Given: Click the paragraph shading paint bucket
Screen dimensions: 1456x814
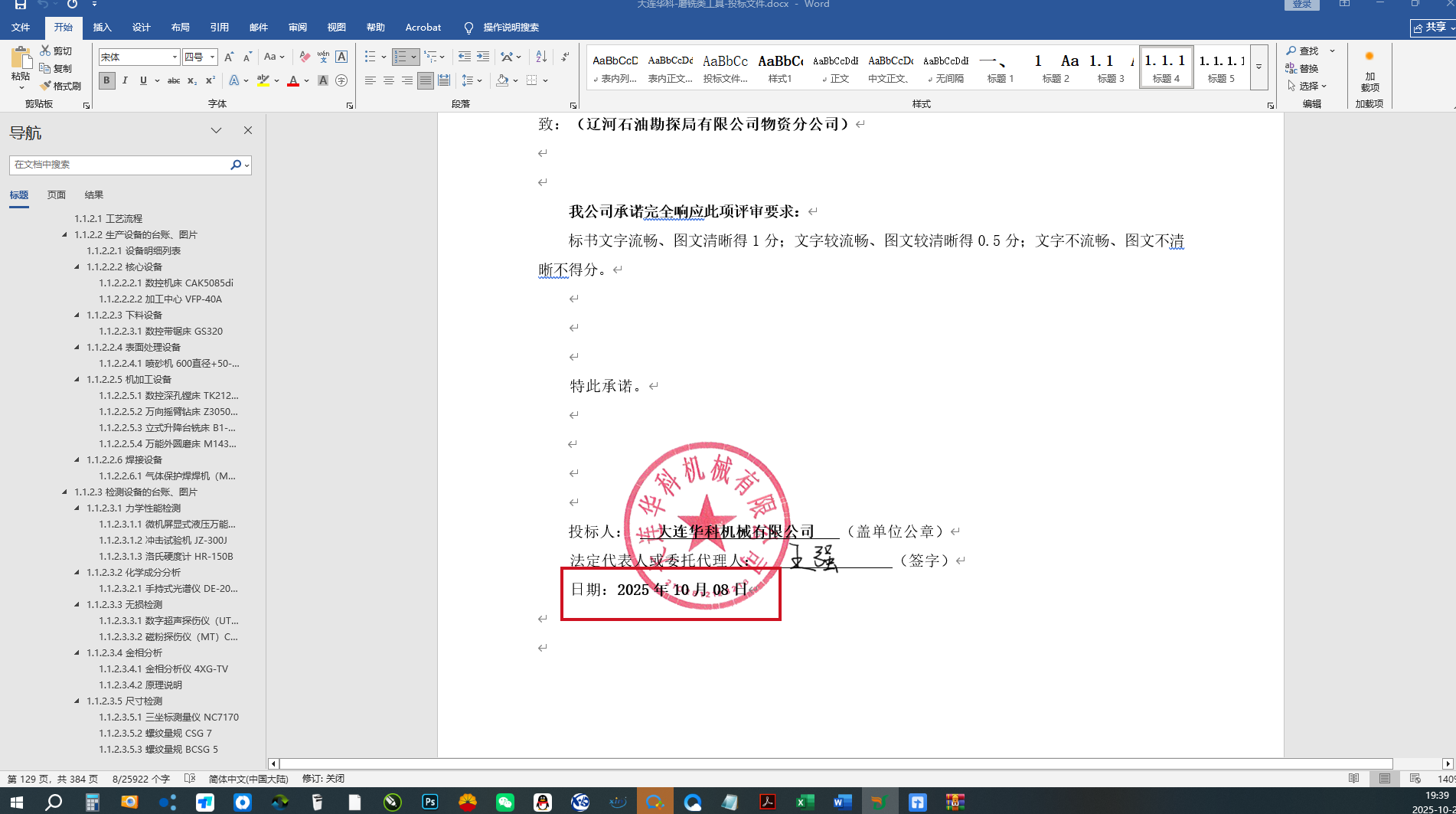Looking at the screenshot, I should click(502, 80).
